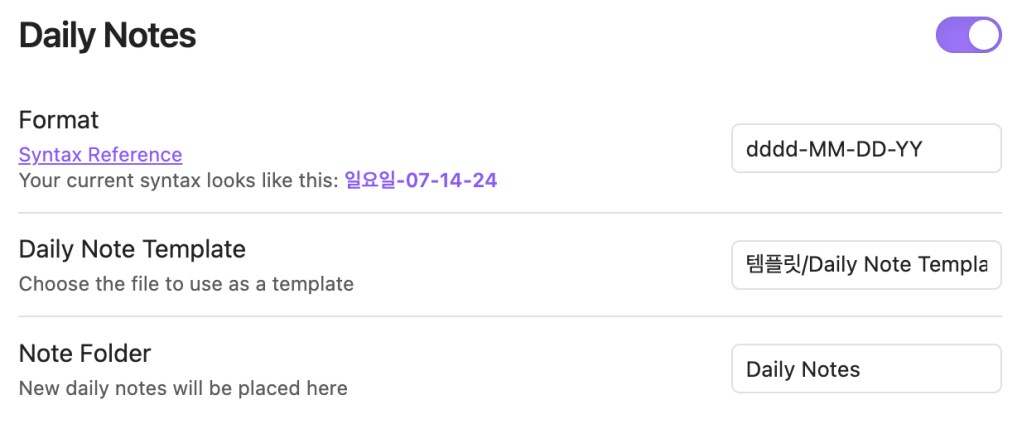Disable the Daily Notes toggle switch
The width and height of the screenshot is (1022, 424).
point(968,35)
